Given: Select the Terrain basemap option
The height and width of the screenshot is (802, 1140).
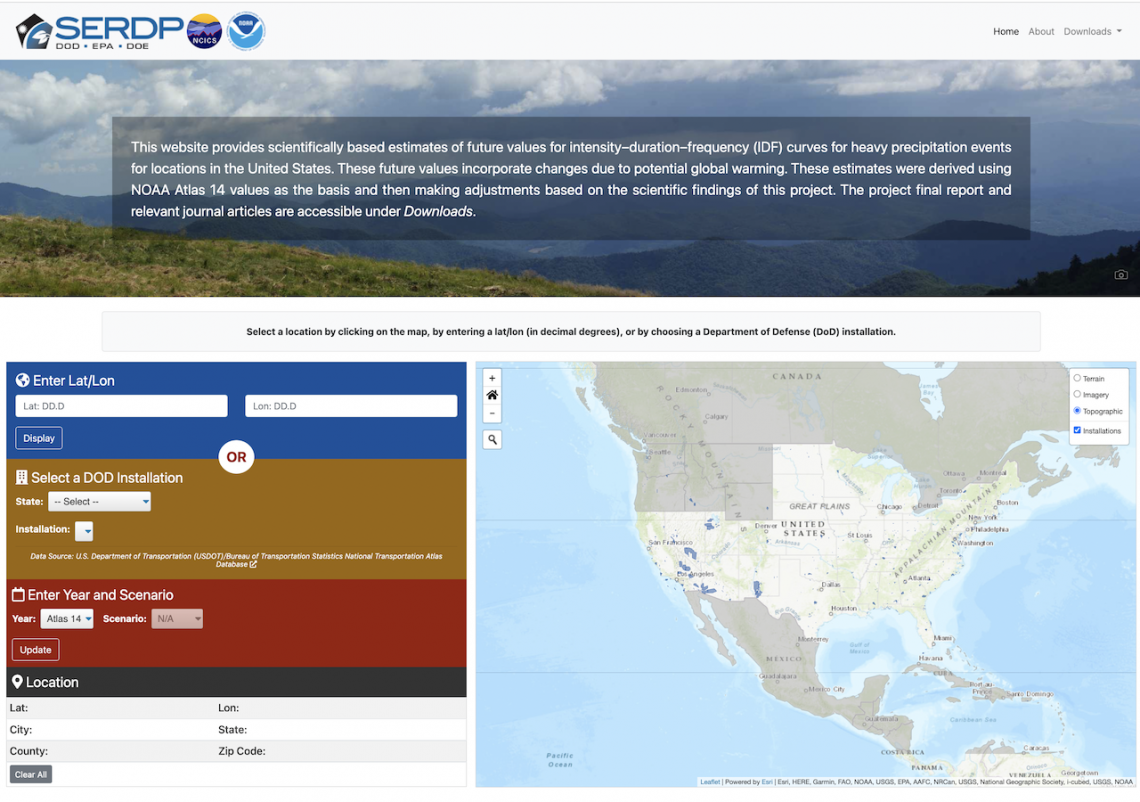Looking at the screenshot, I should point(1077,378).
